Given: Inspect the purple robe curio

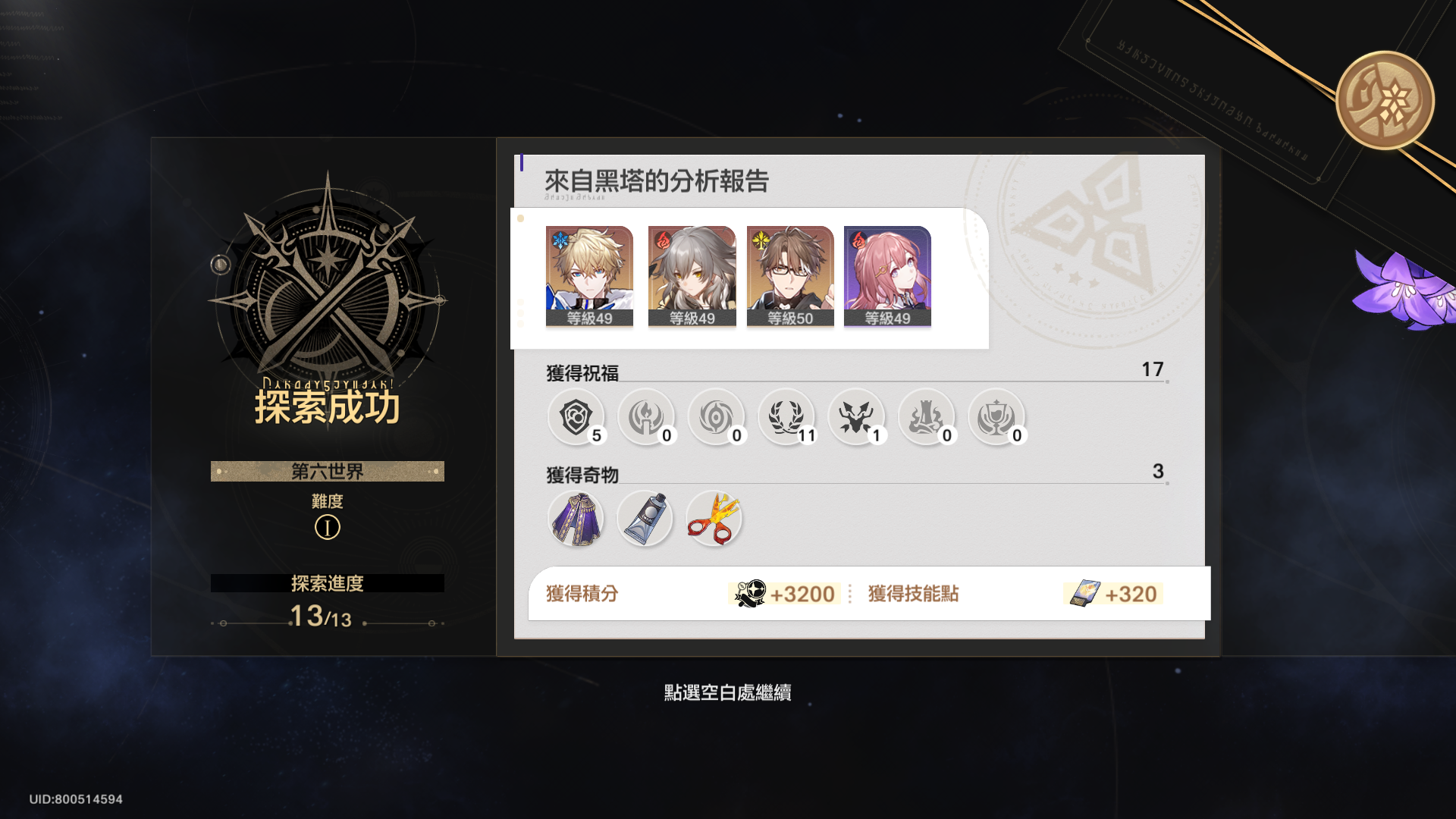Looking at the screenshot, I should click(576, 519).
